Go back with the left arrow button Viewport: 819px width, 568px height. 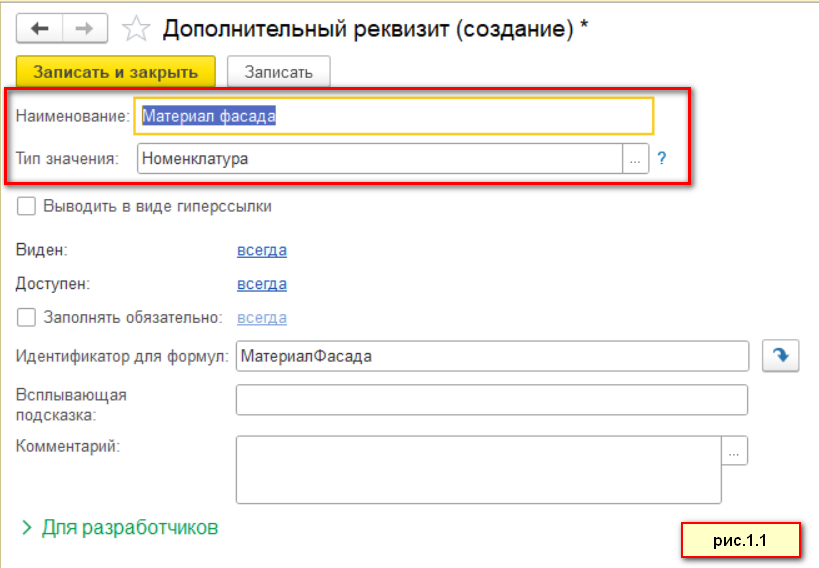tap(40, 28)
